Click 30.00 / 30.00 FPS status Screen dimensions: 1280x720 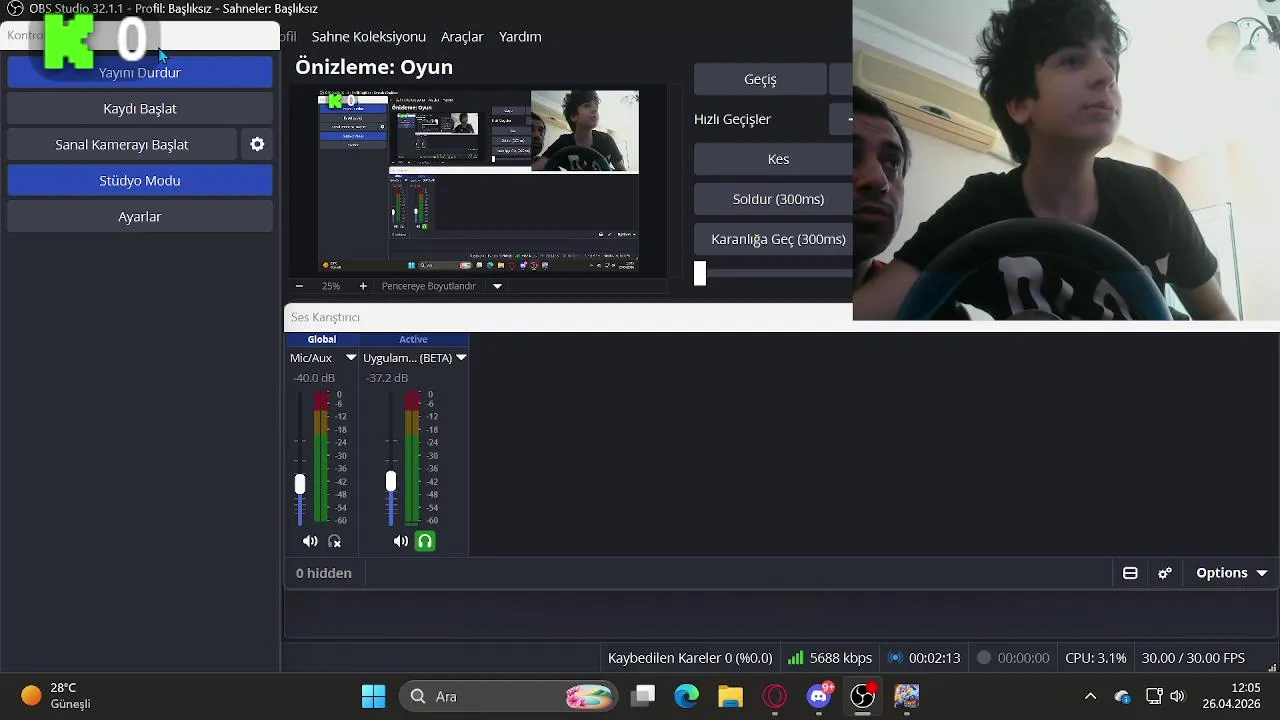pyautogui.click(x=1193, y=658)
